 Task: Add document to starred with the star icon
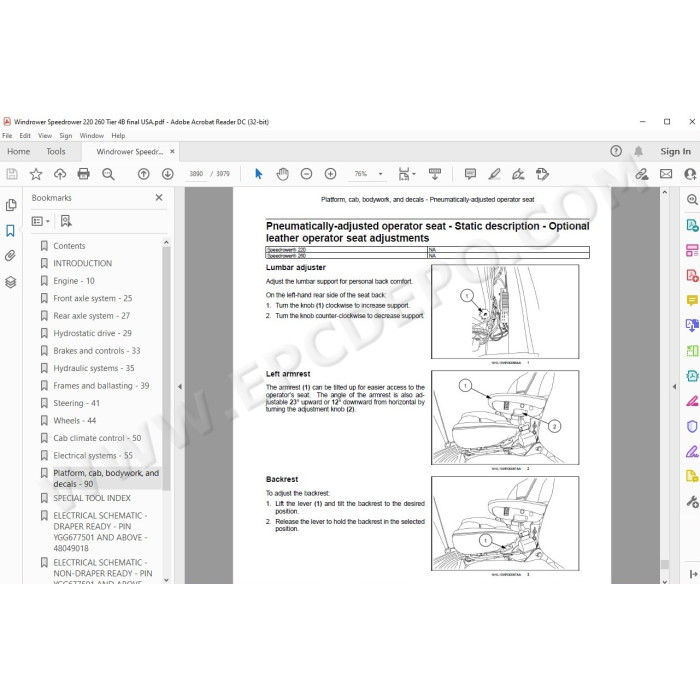tap(36, 174)
